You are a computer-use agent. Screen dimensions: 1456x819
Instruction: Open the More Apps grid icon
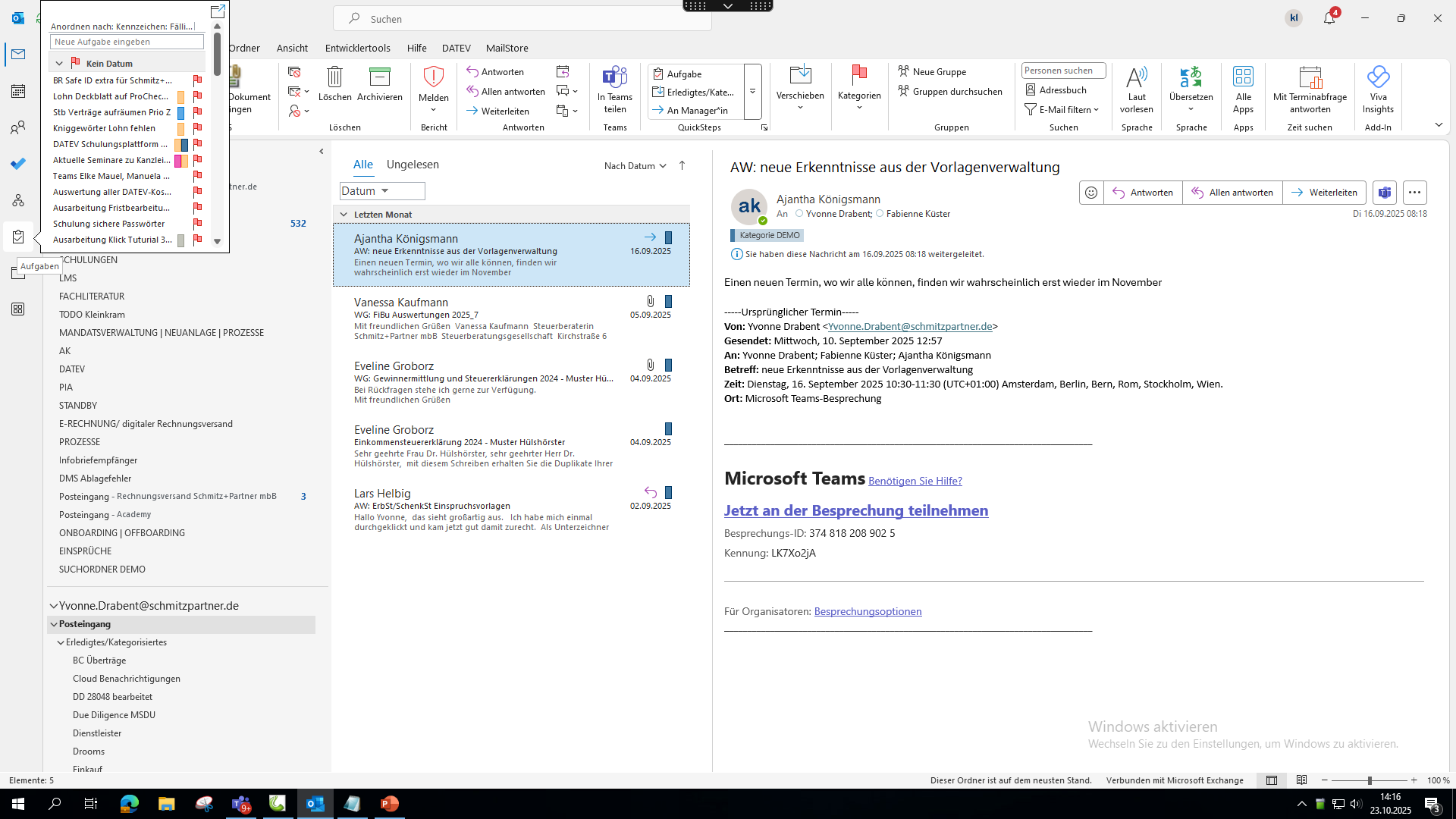click(x=18, y=309)
